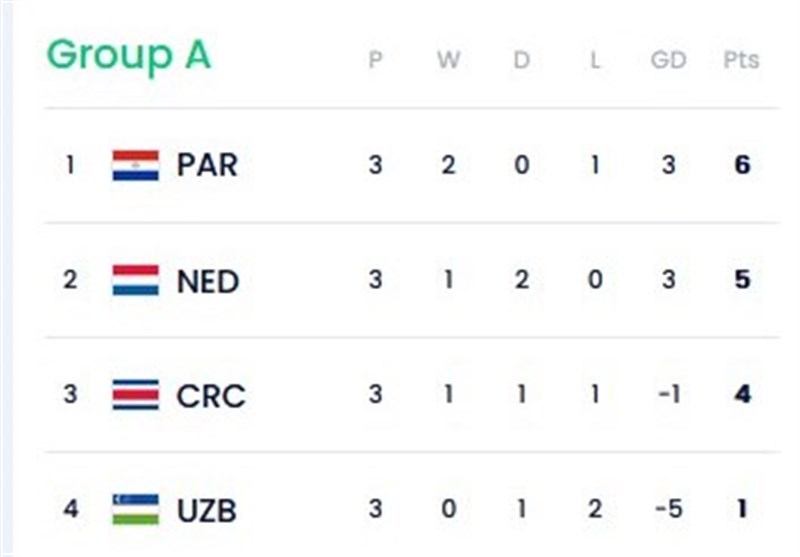Click the Uzbekistan flag icon
Viewport: 800px width, 557px height.
[x=135, y=509]
